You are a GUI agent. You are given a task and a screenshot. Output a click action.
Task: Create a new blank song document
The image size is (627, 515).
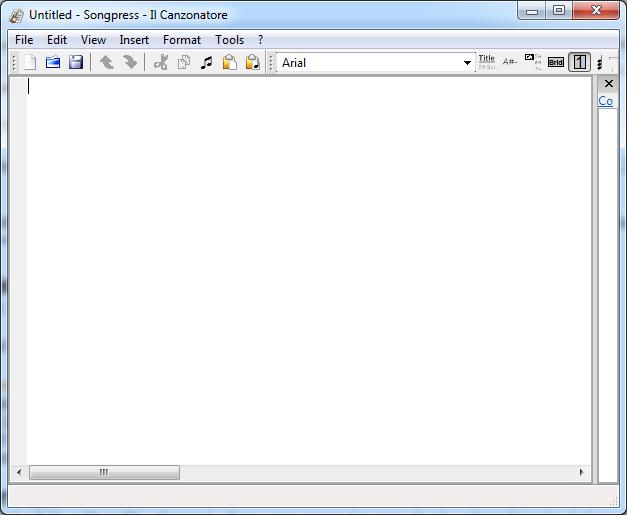coord(30,62)
